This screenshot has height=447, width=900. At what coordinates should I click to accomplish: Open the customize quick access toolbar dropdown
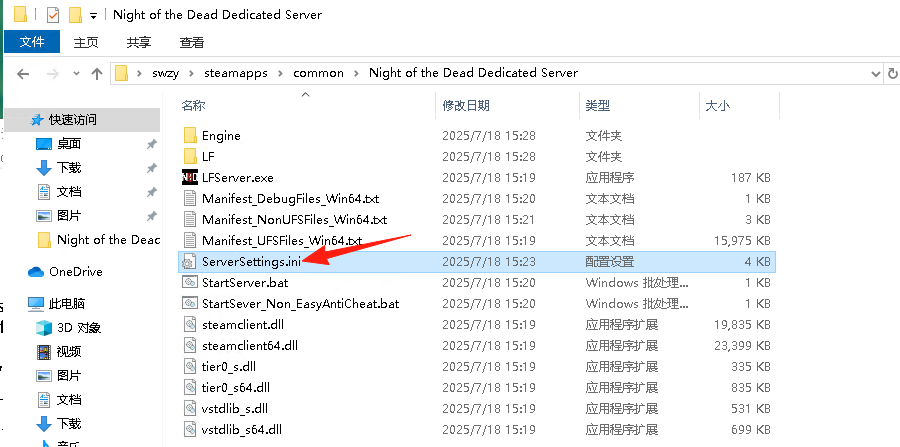click(93, 15)
